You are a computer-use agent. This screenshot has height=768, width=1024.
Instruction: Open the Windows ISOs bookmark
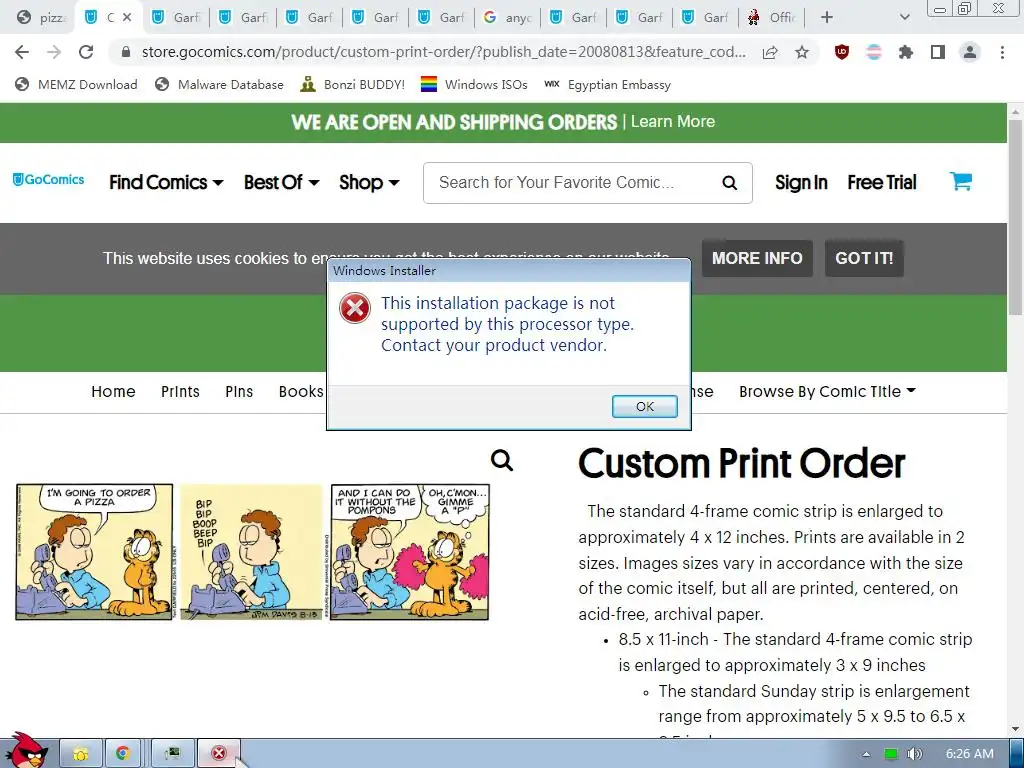(474, 84)
